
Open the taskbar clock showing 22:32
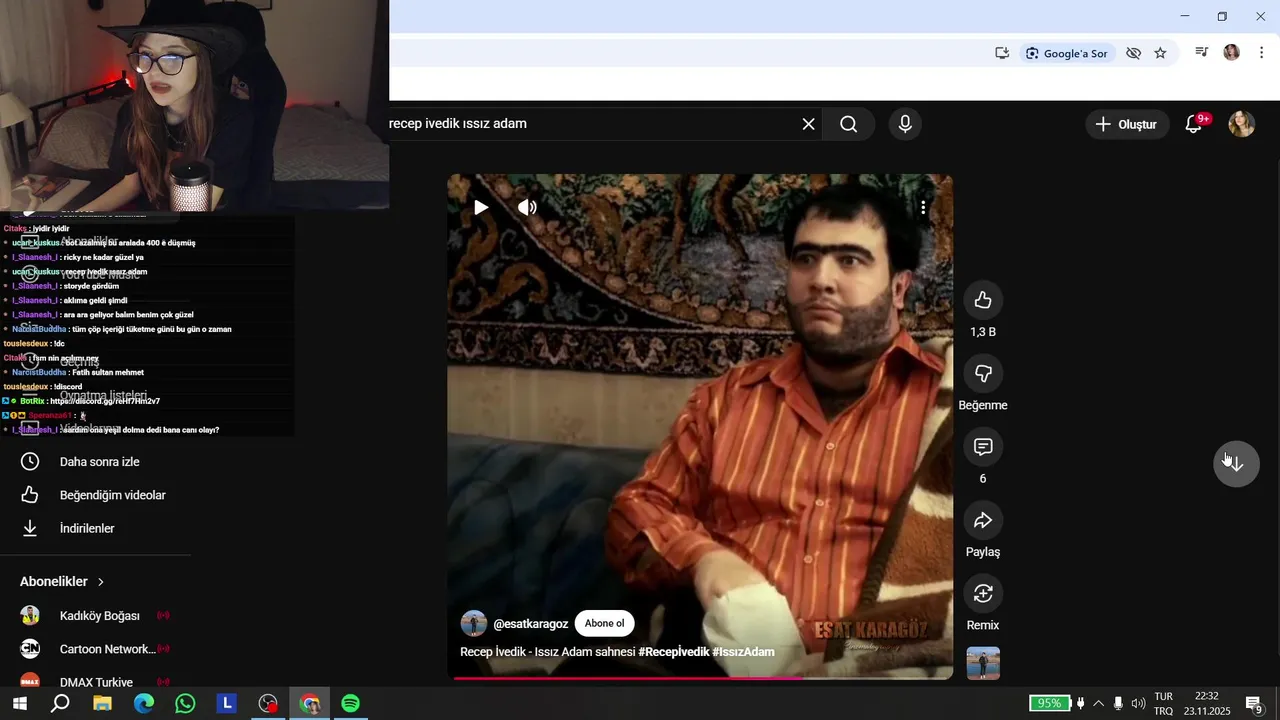tap(1207, 704)
